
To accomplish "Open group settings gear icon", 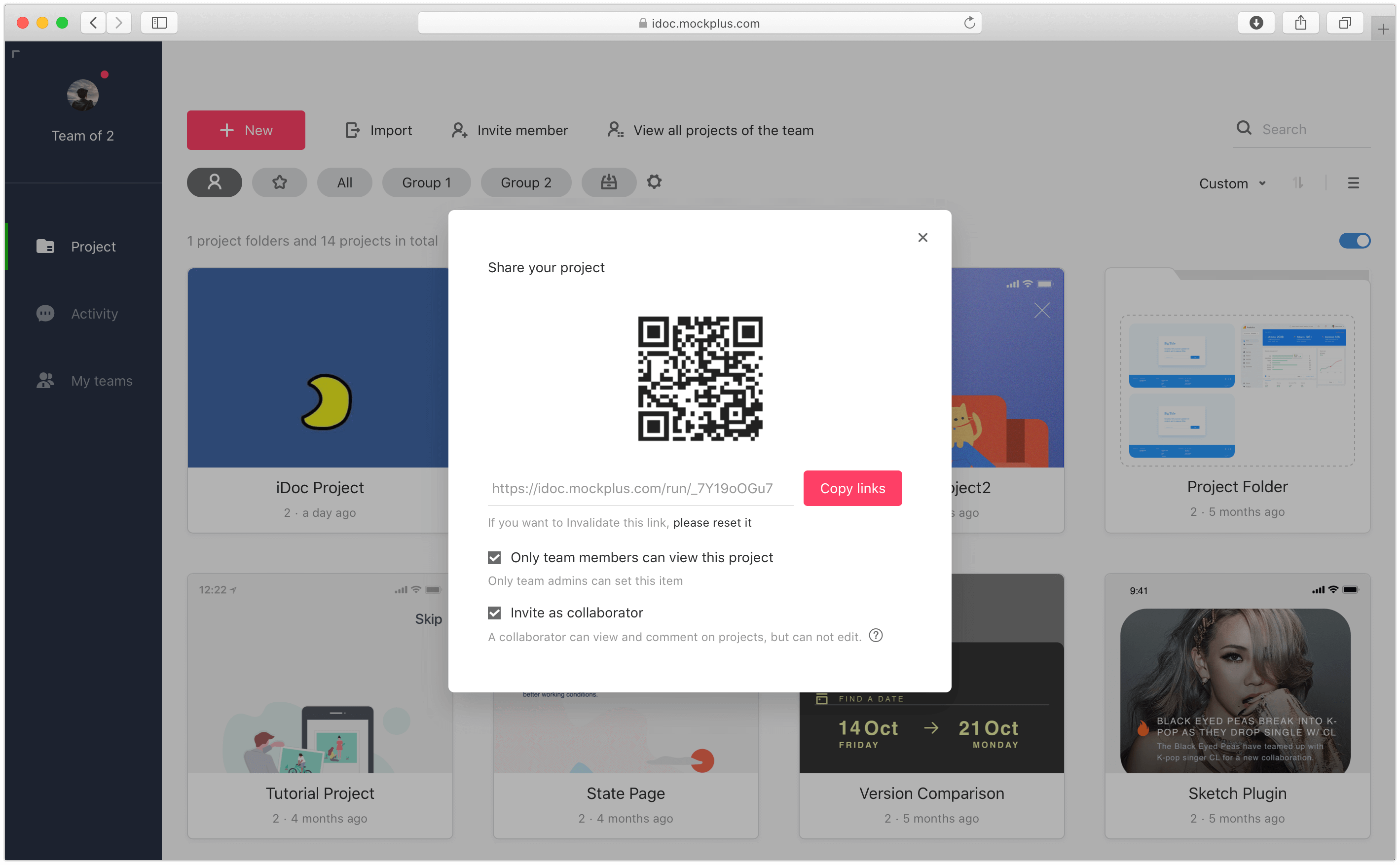I will [654, 182].
